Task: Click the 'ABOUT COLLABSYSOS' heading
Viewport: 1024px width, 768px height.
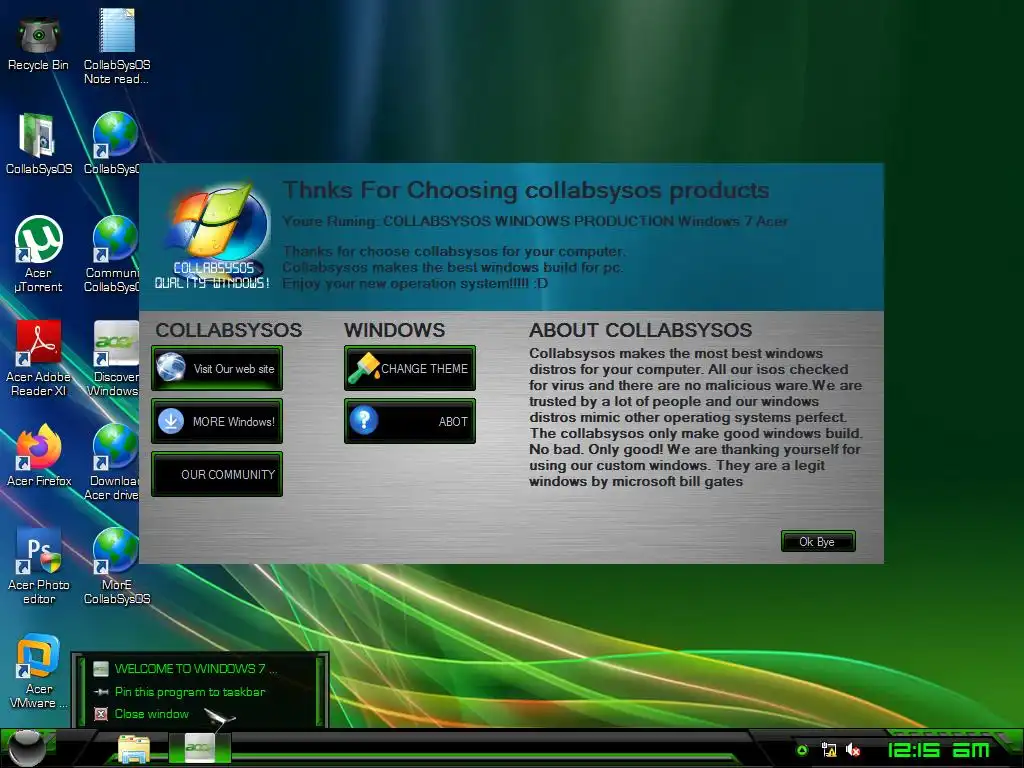Action: click(x=641, y=330)
